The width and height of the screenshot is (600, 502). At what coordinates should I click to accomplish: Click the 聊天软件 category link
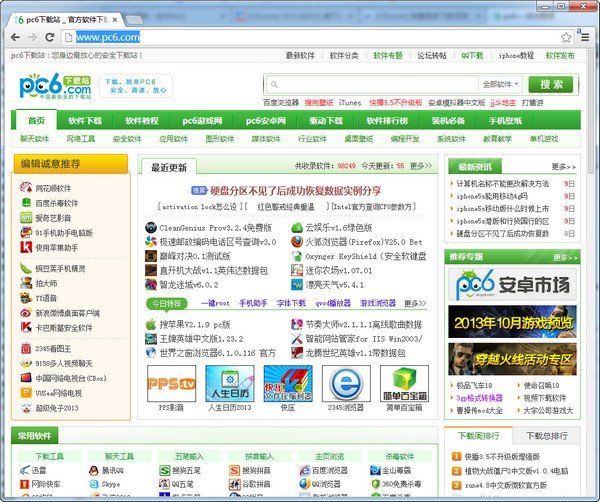tap(34, 139)
